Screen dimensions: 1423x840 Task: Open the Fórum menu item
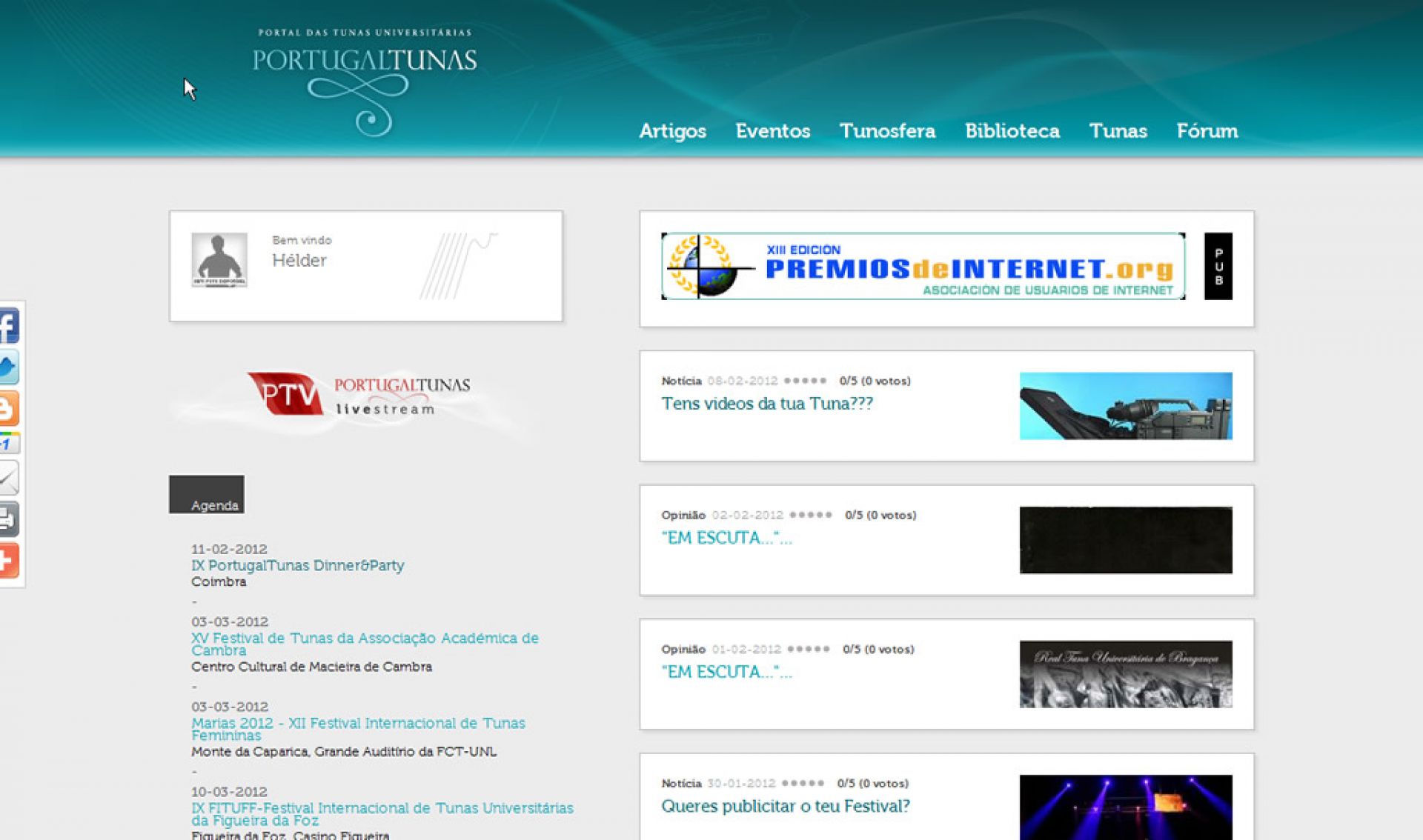coord(1207,131)
